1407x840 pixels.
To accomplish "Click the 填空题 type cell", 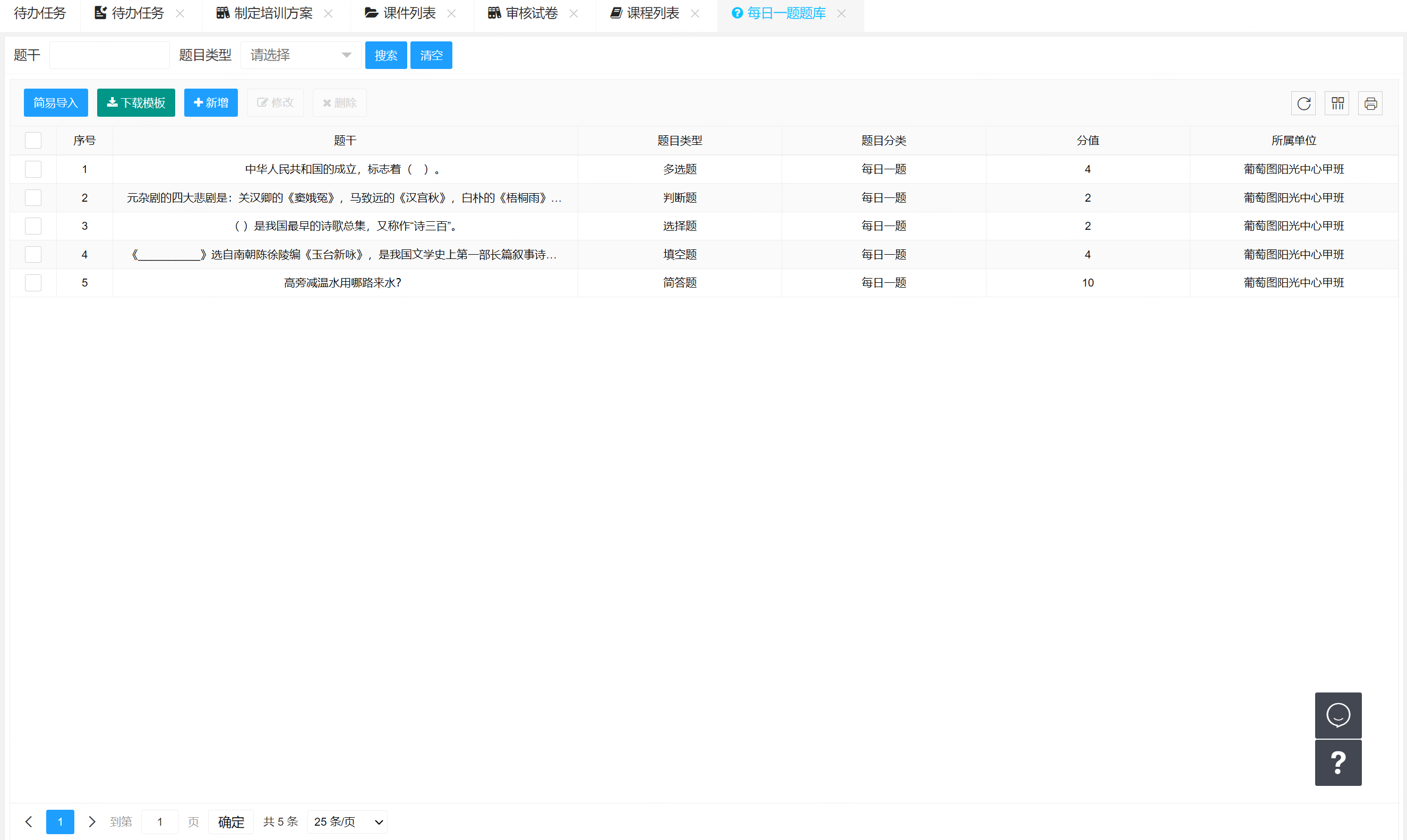I will coord(680,254).
